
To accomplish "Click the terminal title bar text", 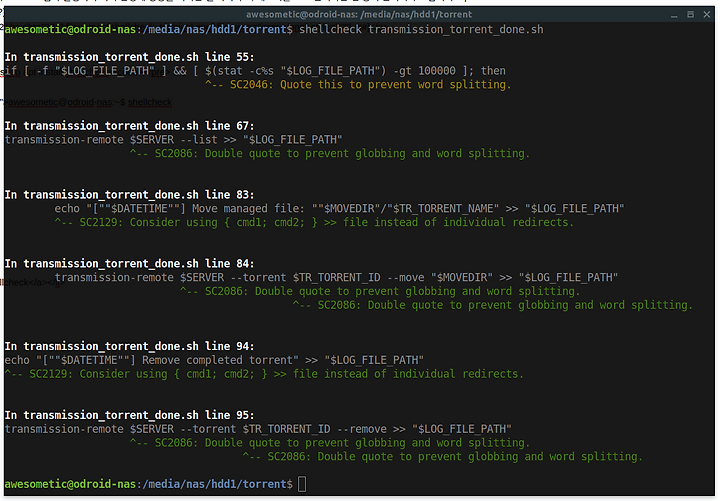I will click(359, 14).
